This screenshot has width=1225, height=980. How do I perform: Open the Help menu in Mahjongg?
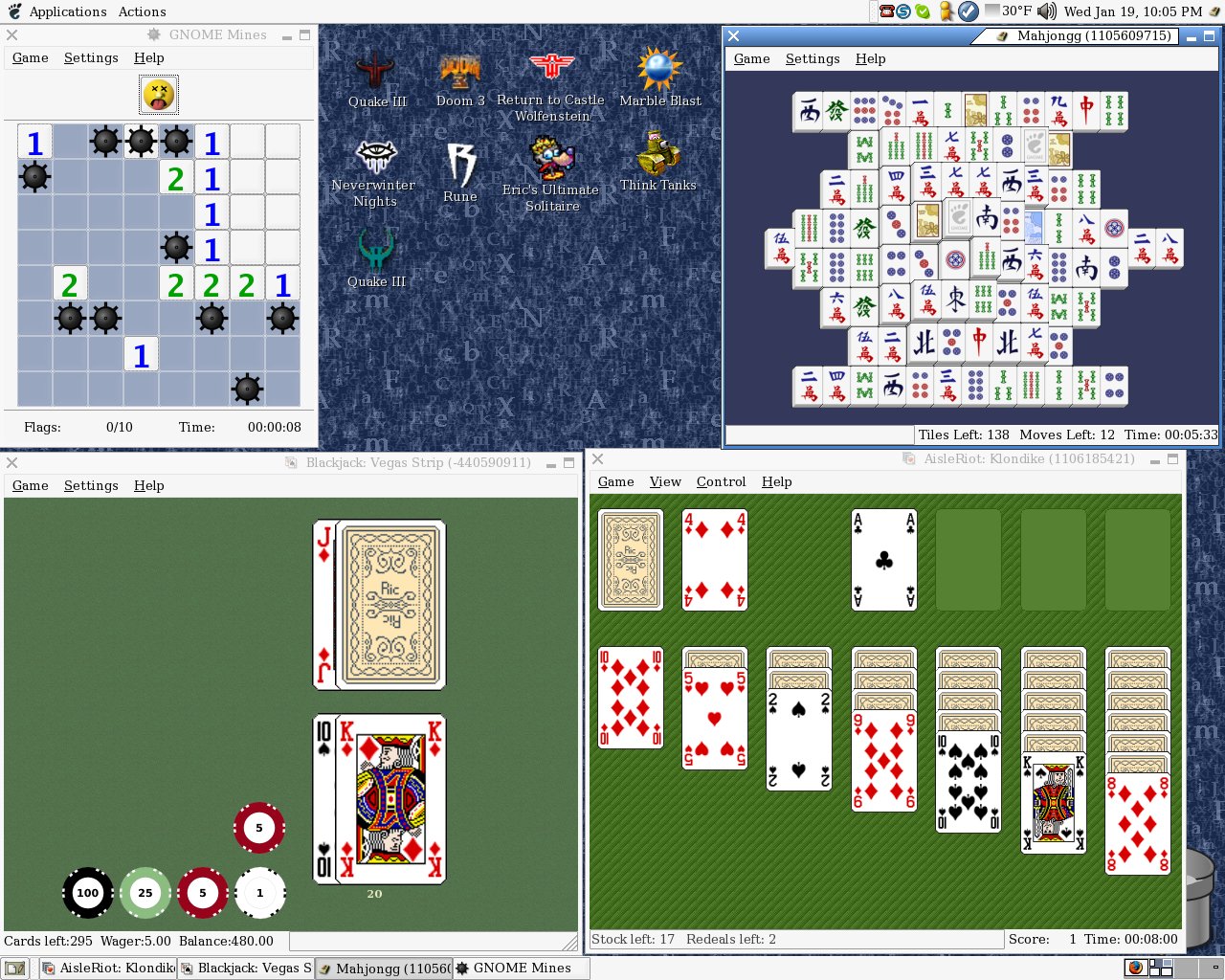(x=870, y=58)
